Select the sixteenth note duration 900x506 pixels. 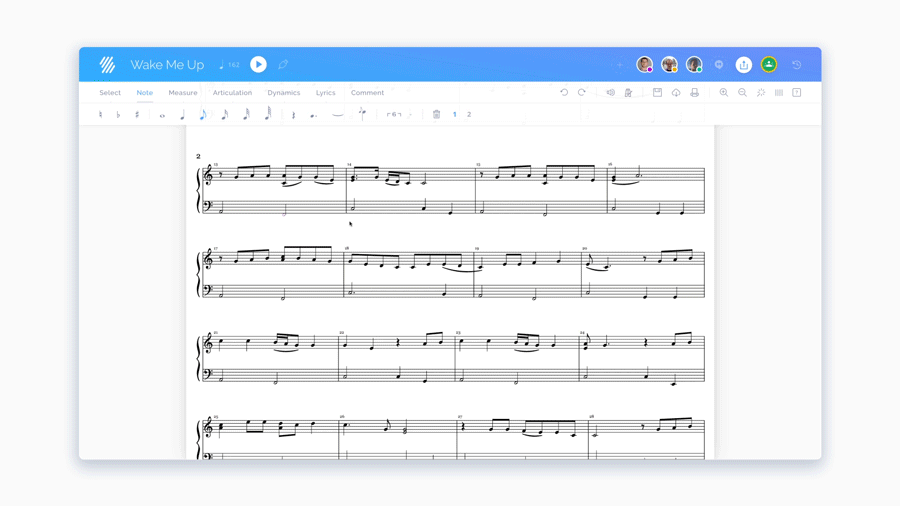tap(225, 115)
